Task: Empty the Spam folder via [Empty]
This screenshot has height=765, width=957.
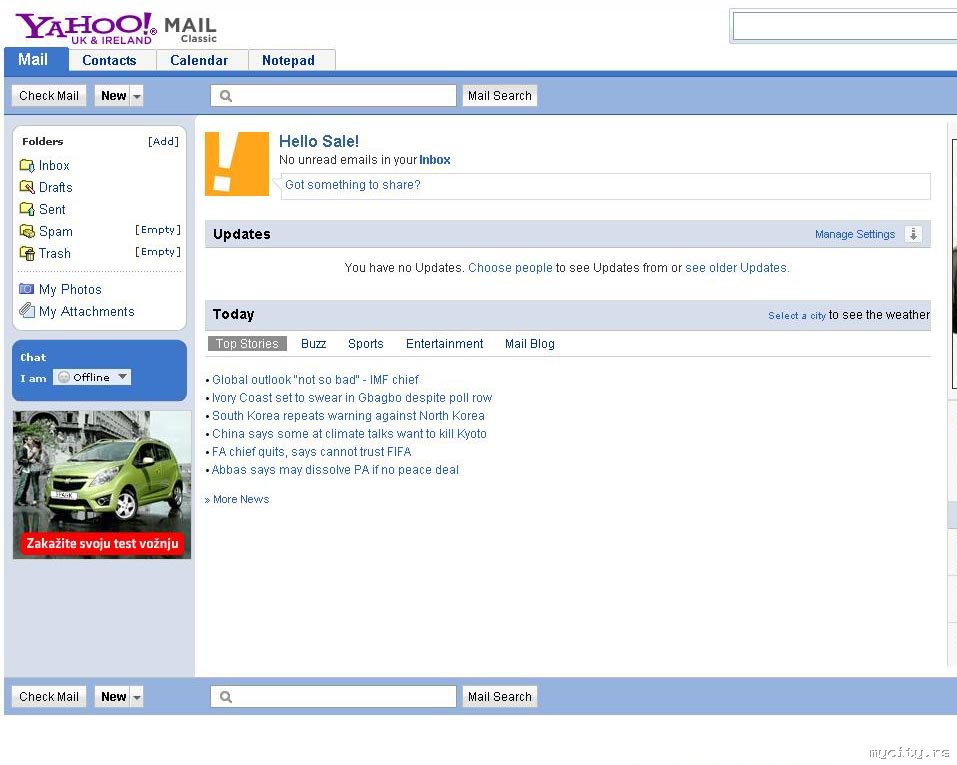Action: point(158,230)
